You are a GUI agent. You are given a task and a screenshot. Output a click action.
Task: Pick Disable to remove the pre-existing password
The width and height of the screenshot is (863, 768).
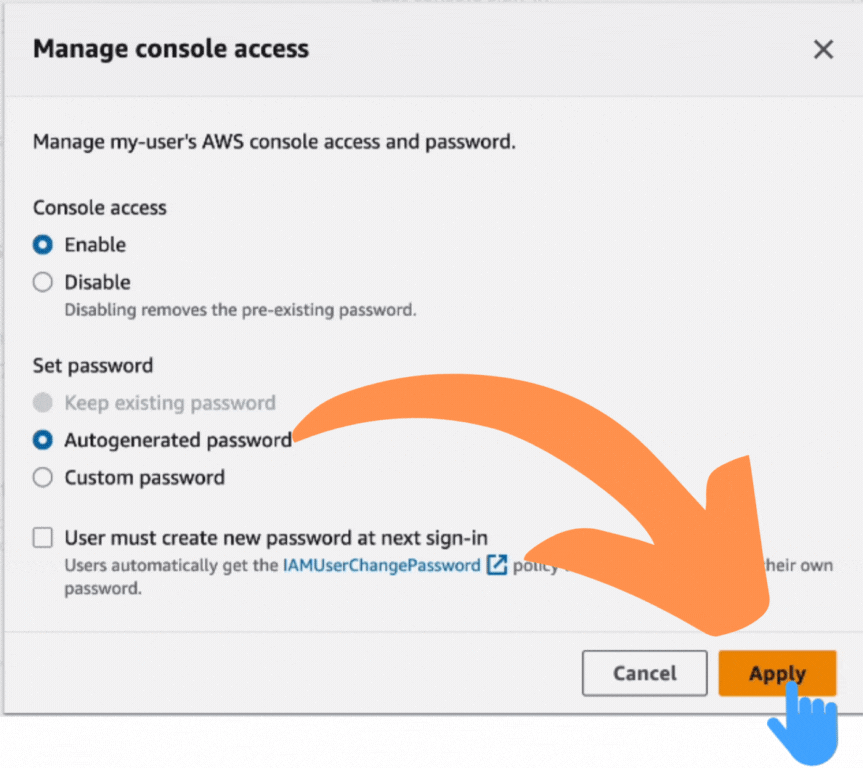tap(42, 281)
